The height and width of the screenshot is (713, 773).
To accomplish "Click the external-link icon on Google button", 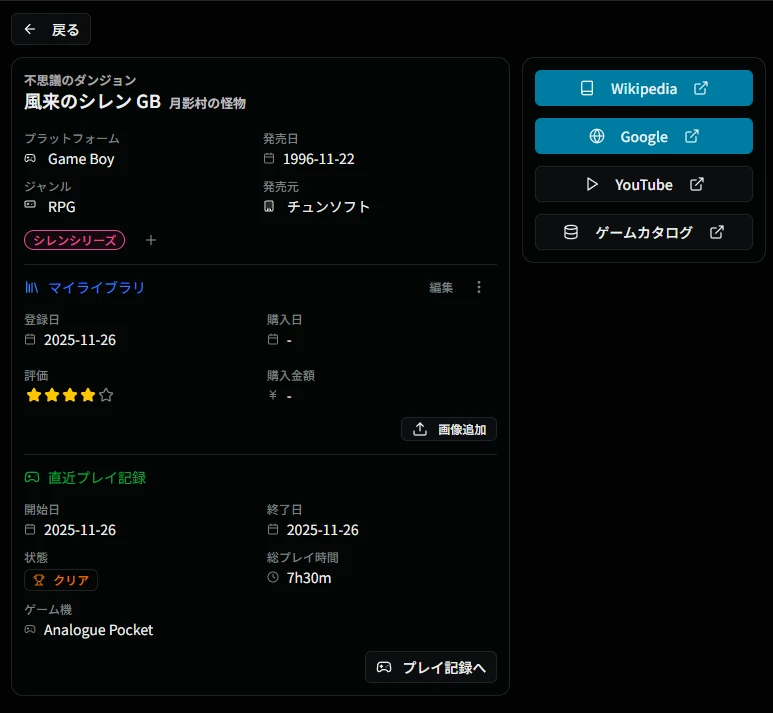I will [x=692, y=136].
